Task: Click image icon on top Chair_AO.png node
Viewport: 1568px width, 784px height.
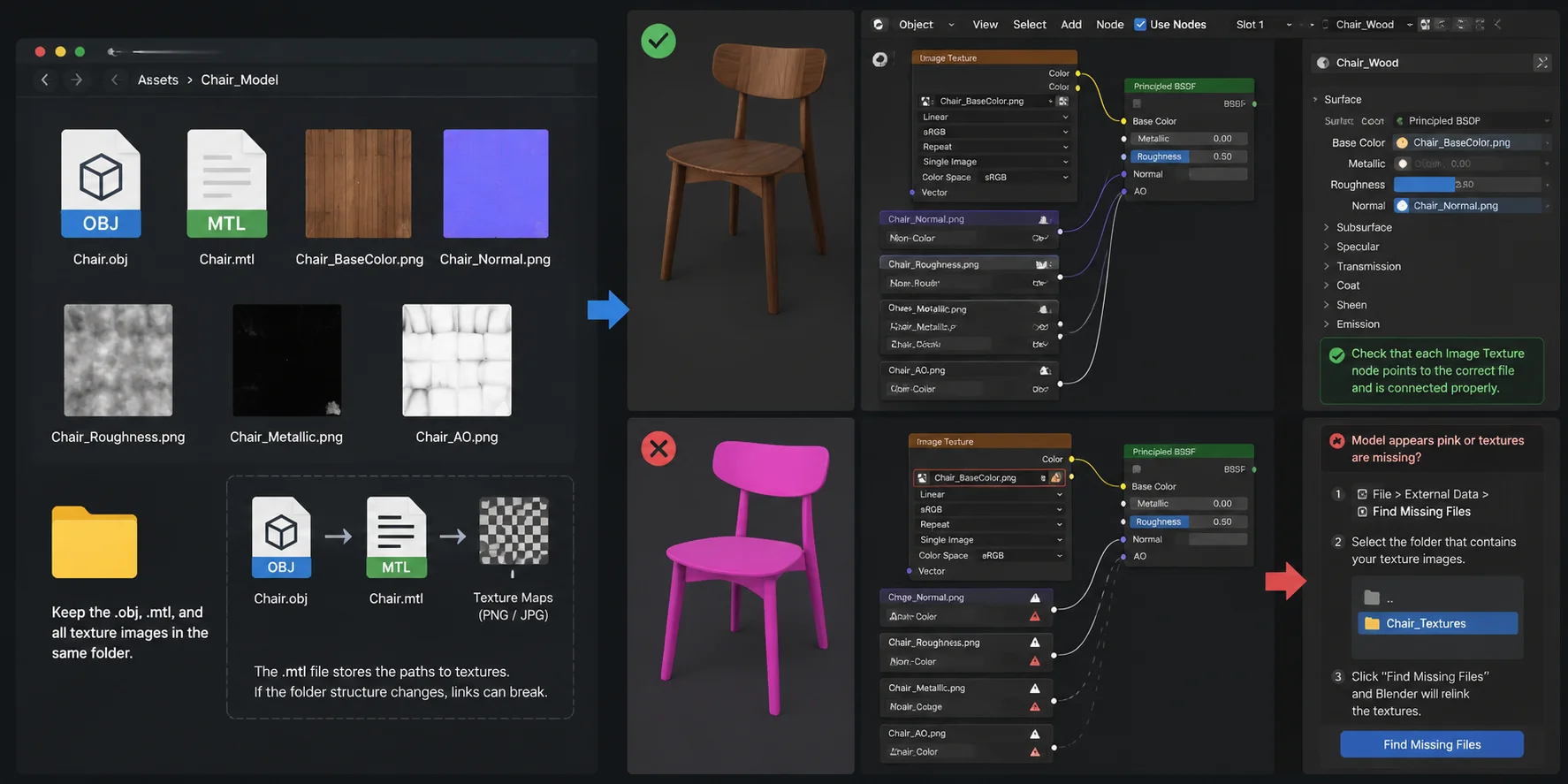Action: 1045,370
